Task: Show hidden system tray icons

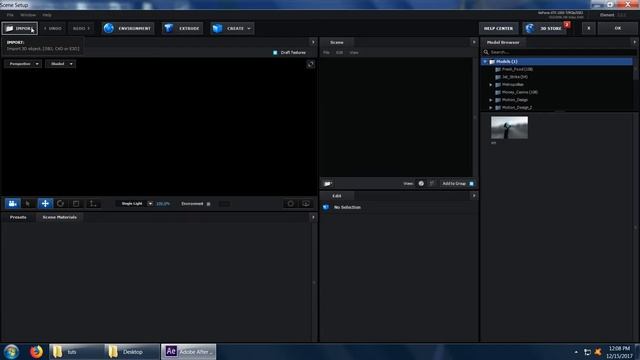Action: (x=576, y=352)
